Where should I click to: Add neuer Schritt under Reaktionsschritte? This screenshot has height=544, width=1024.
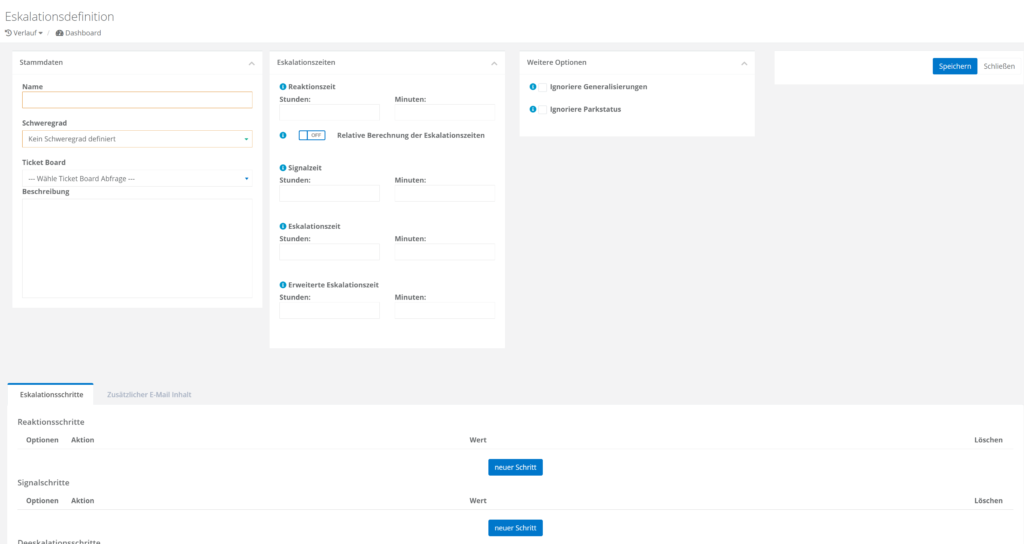click(x=515, y=468)
